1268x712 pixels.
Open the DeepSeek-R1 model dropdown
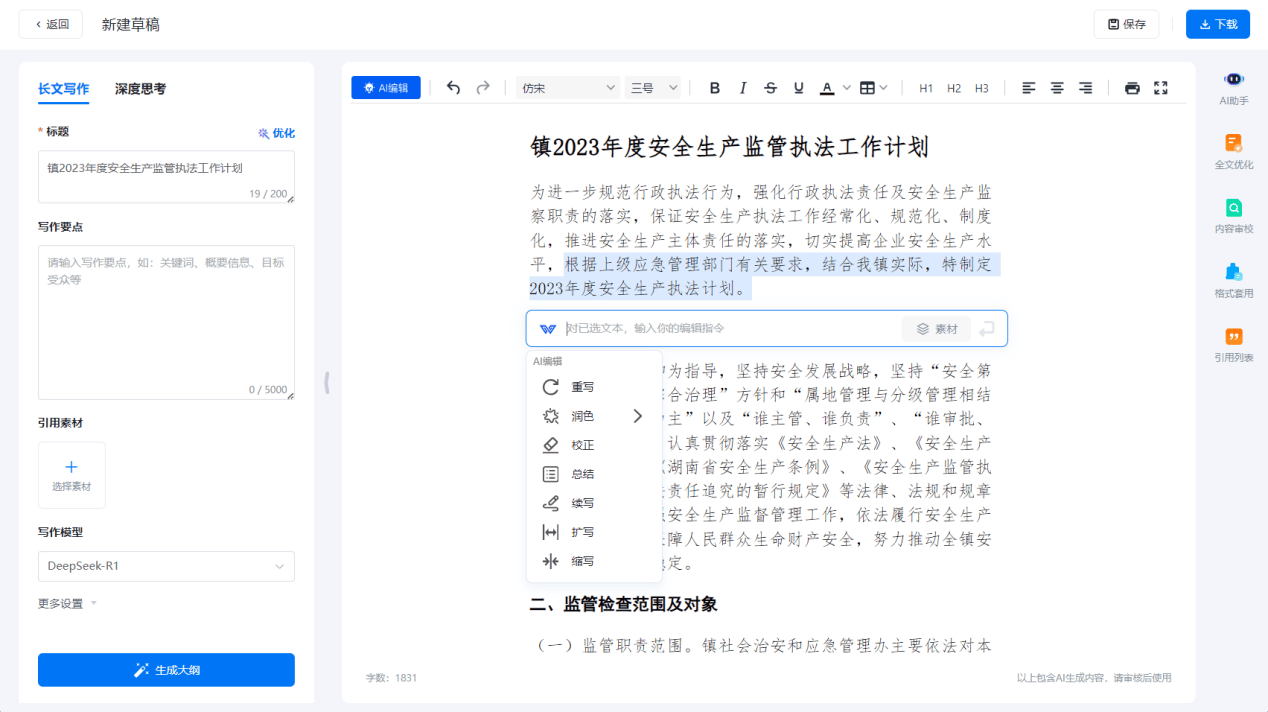(x=166, y=566)
